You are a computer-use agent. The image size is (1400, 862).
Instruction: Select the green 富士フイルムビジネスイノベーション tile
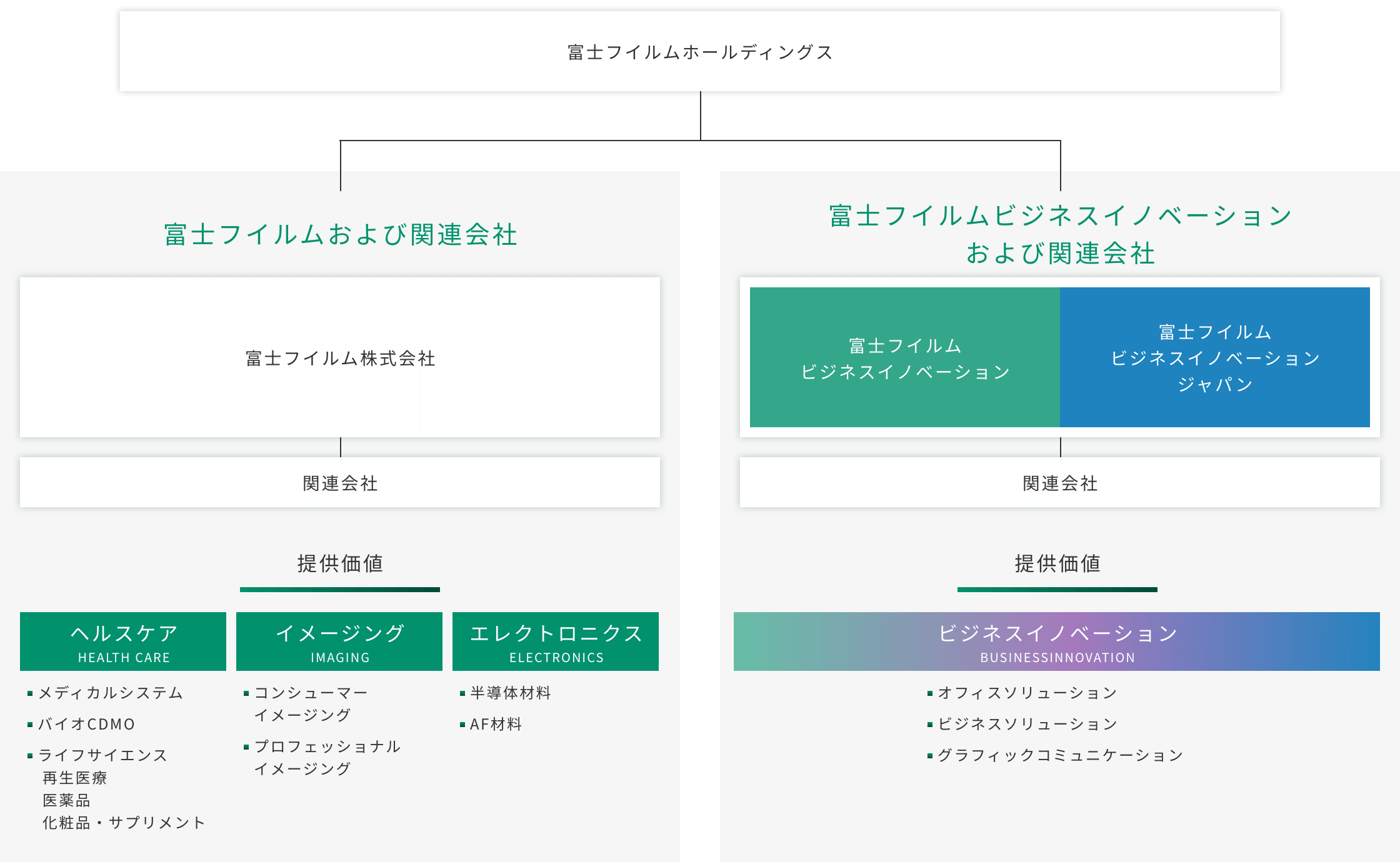pyautogui.click(x=905, y=358)
